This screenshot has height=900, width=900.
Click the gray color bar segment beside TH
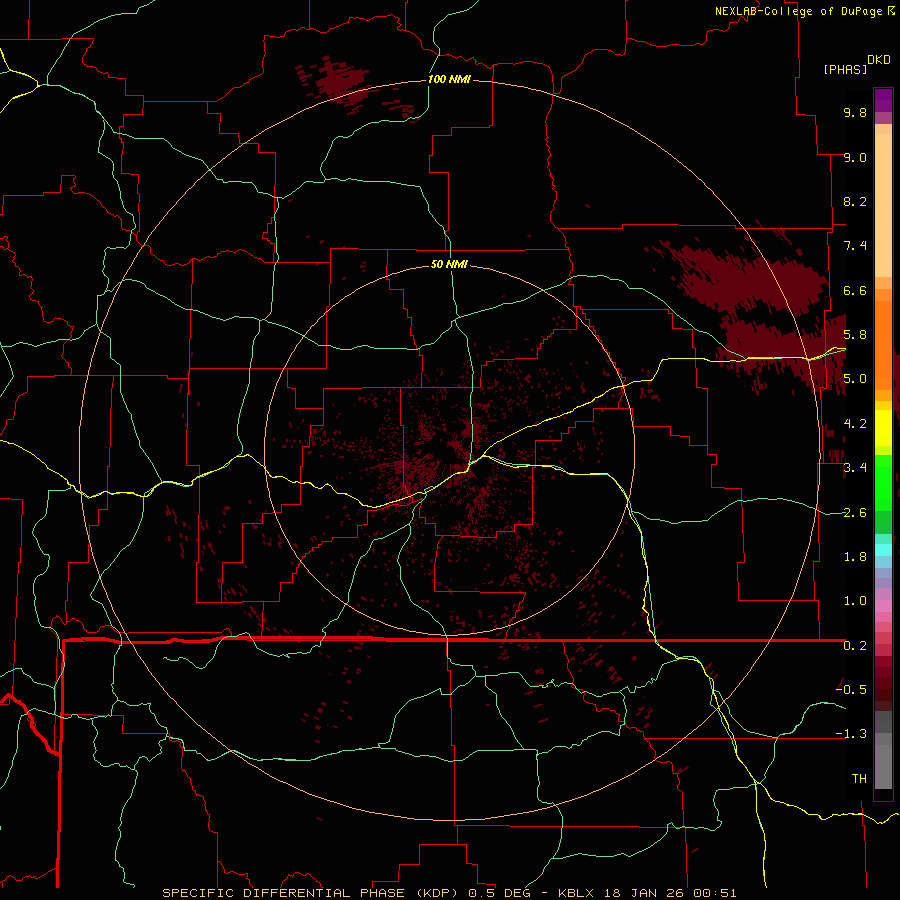pyautogui.click(x=883, y=769)
